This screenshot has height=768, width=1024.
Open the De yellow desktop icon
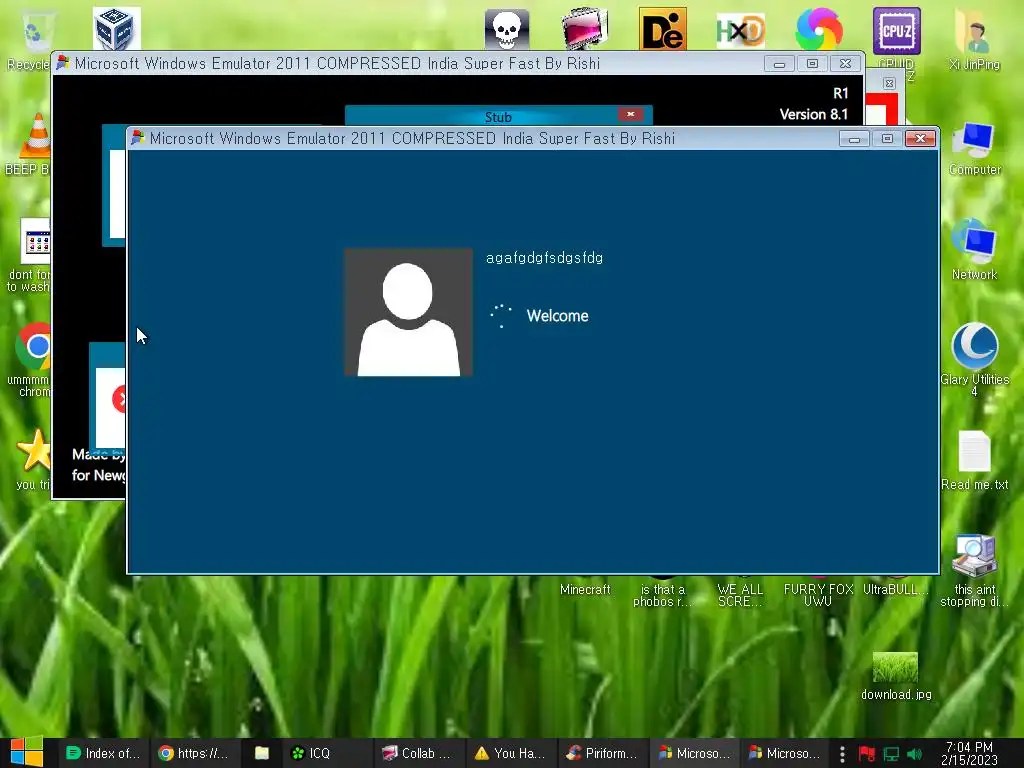[x=662, y=29]
